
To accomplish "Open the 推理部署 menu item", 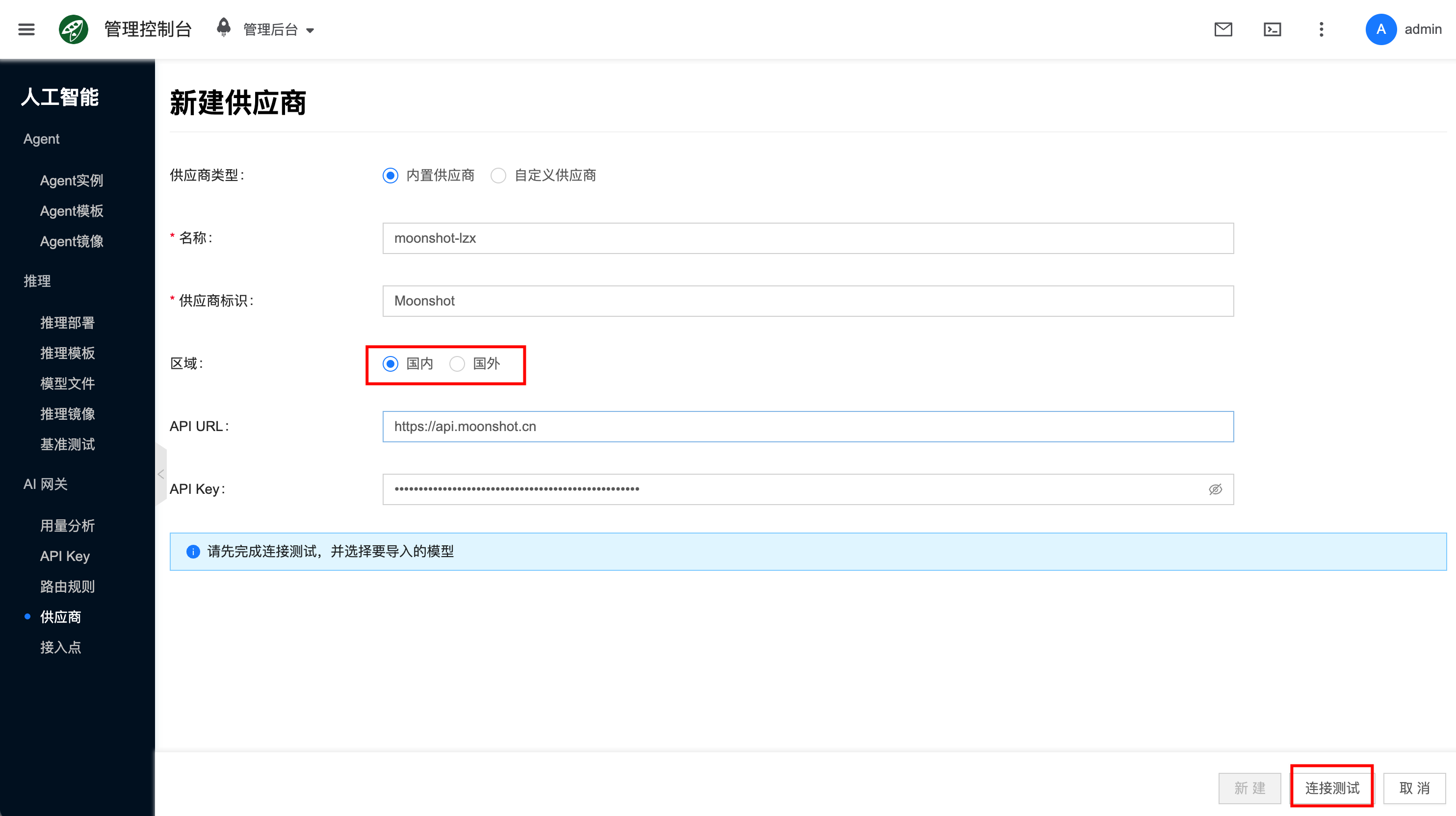I will tap(67, 323).
